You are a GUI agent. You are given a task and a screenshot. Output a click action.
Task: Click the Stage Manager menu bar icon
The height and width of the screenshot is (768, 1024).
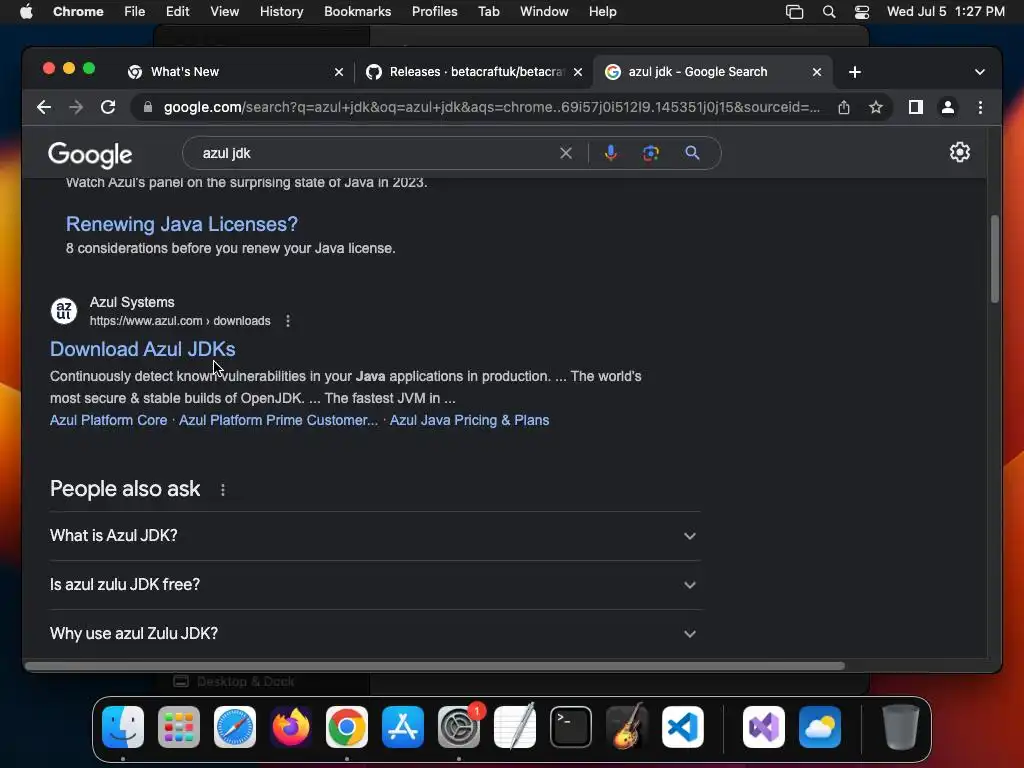[x=794, y=12]
